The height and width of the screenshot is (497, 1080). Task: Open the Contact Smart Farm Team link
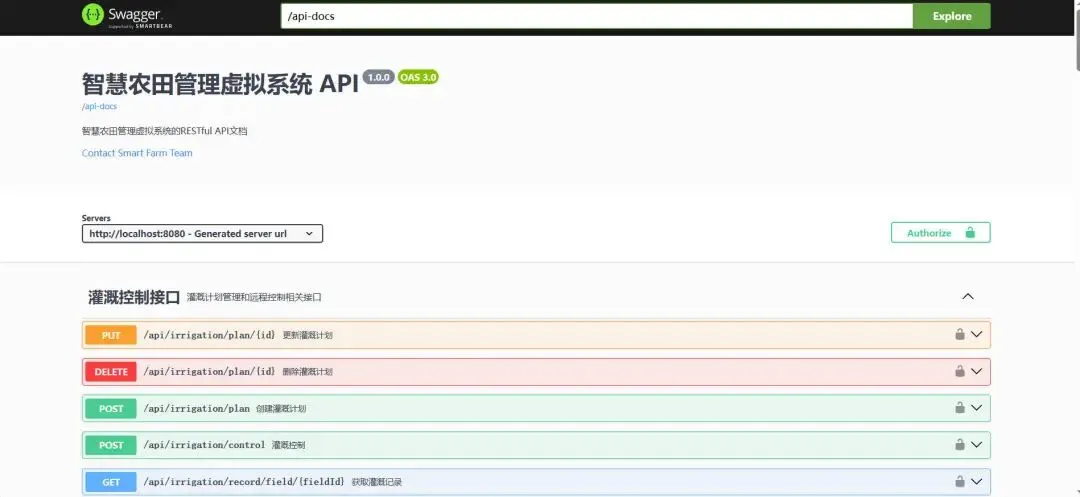point(137,153)
